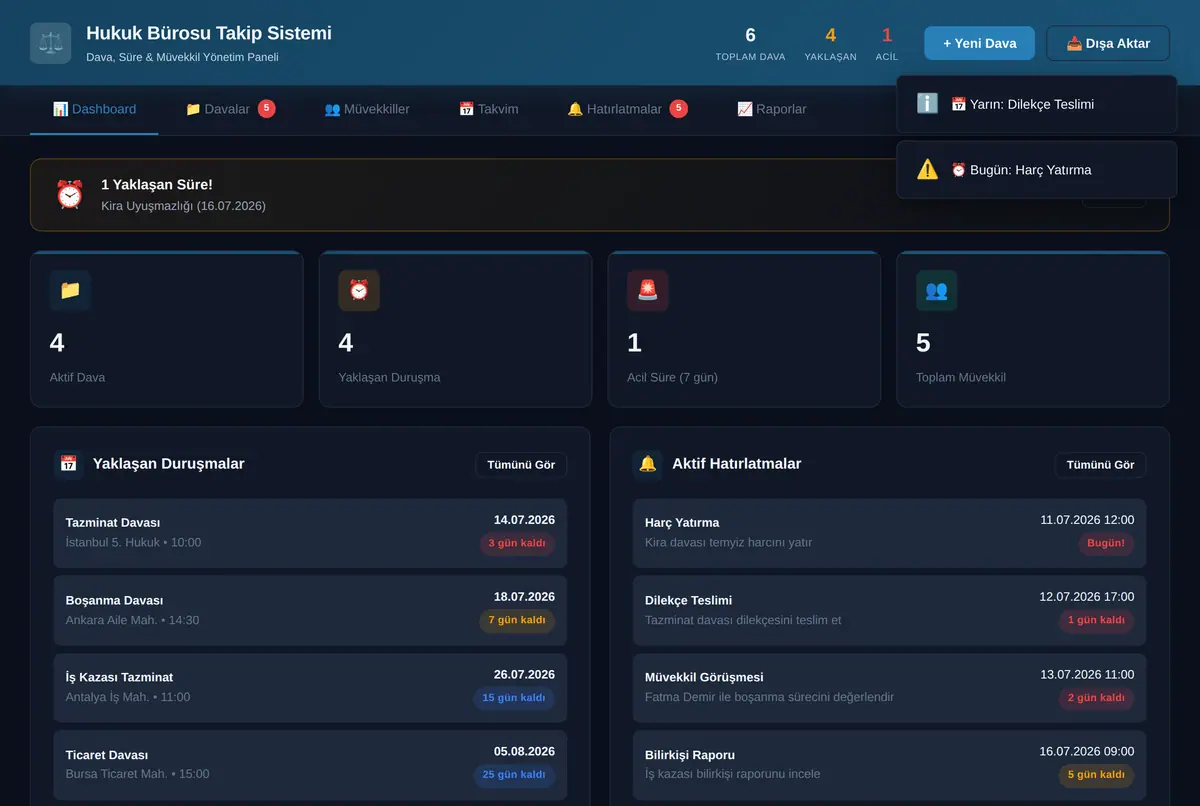Click the '3 gün kaldı' badge

click(x=517, y=544)
